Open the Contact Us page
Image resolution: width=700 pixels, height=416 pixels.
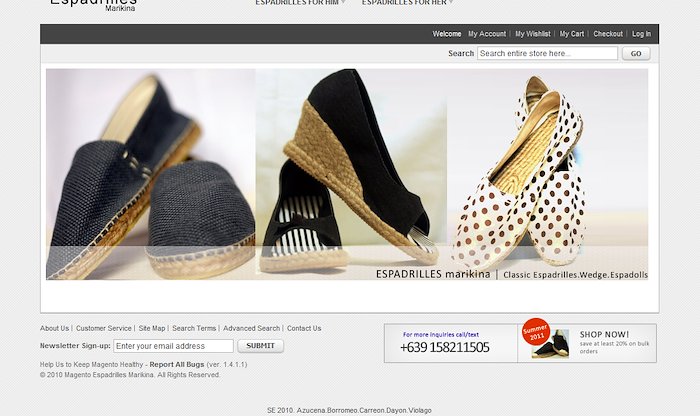pos(304,328)
